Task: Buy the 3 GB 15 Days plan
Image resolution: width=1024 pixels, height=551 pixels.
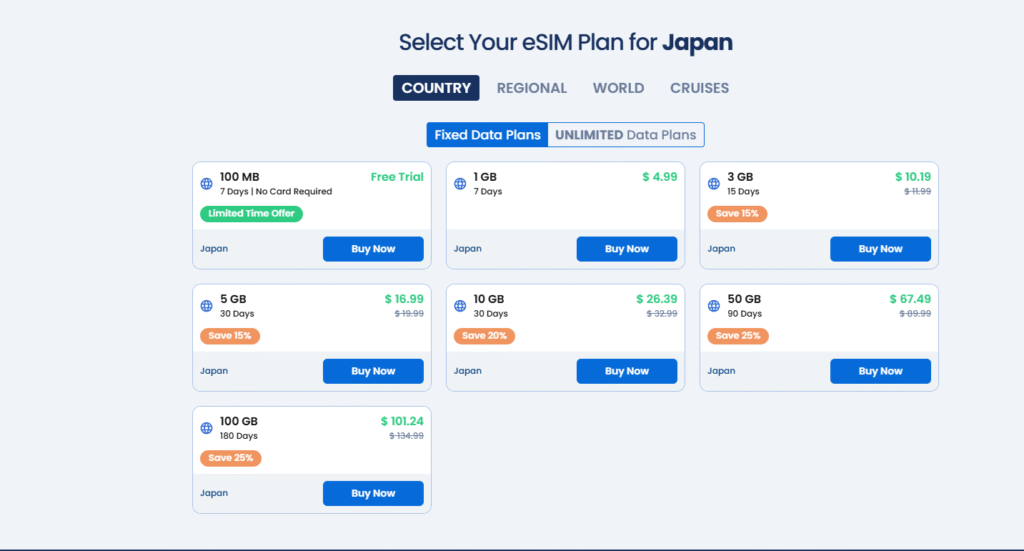Action: [880, 249]
